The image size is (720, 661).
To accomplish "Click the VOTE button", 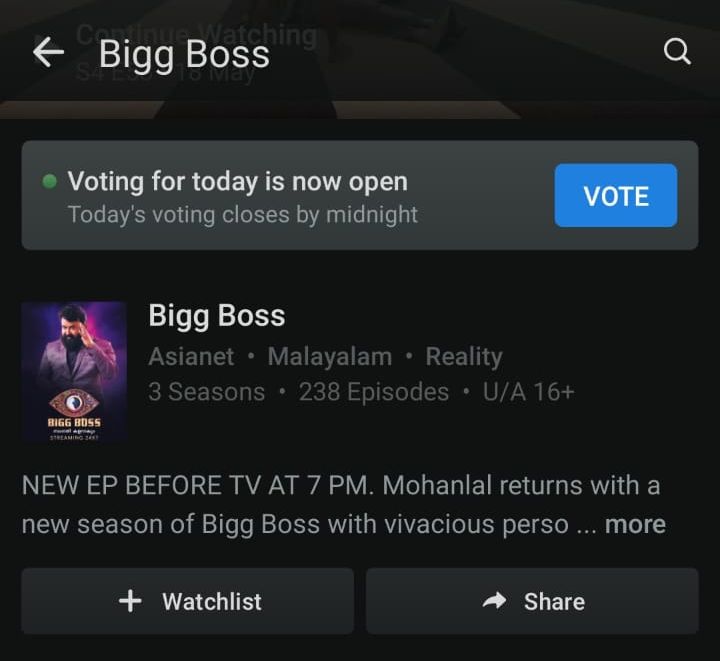I will pos(616,195).
